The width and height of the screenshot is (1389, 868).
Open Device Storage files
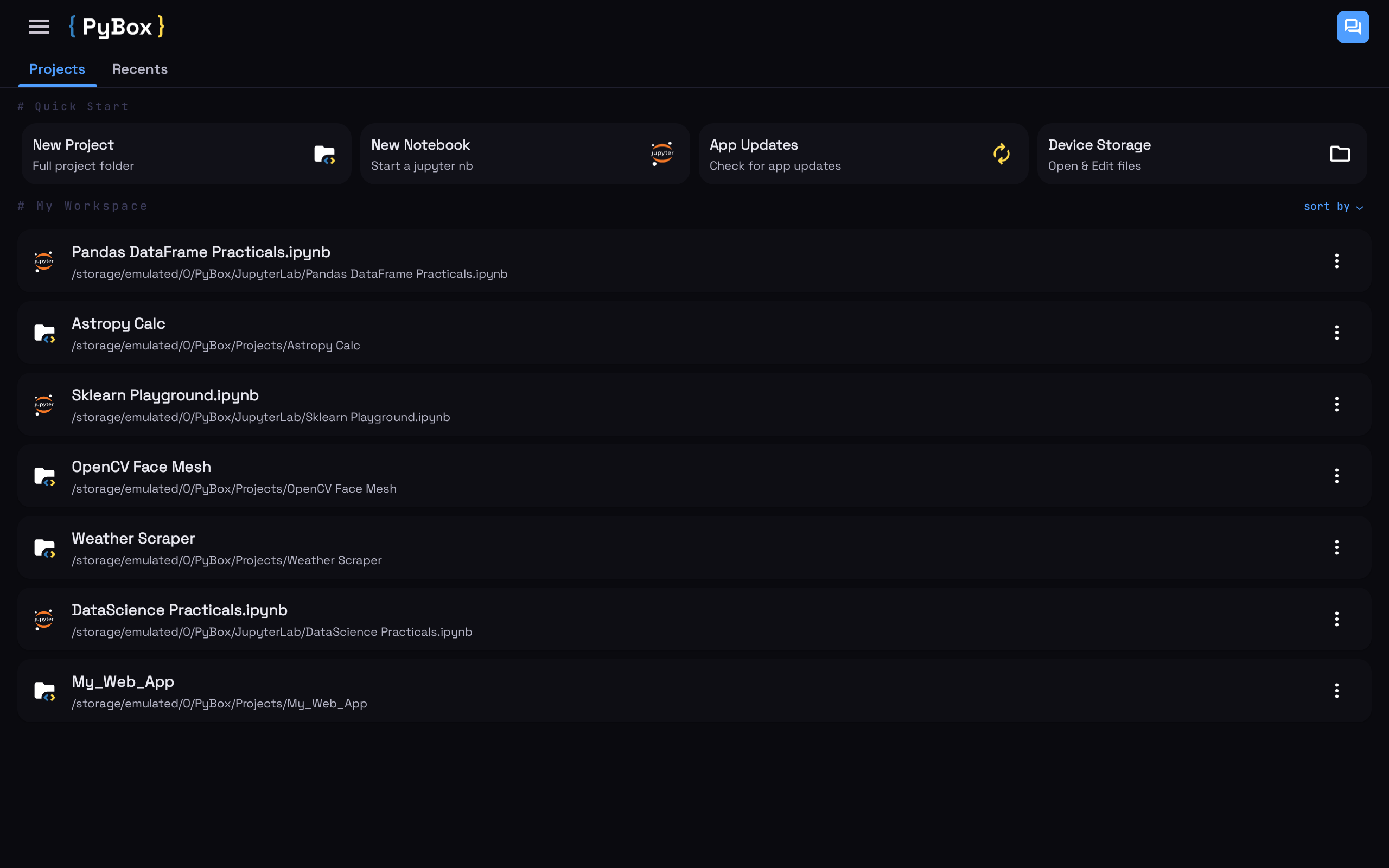pyautogui.click(x=1202, y=154)
